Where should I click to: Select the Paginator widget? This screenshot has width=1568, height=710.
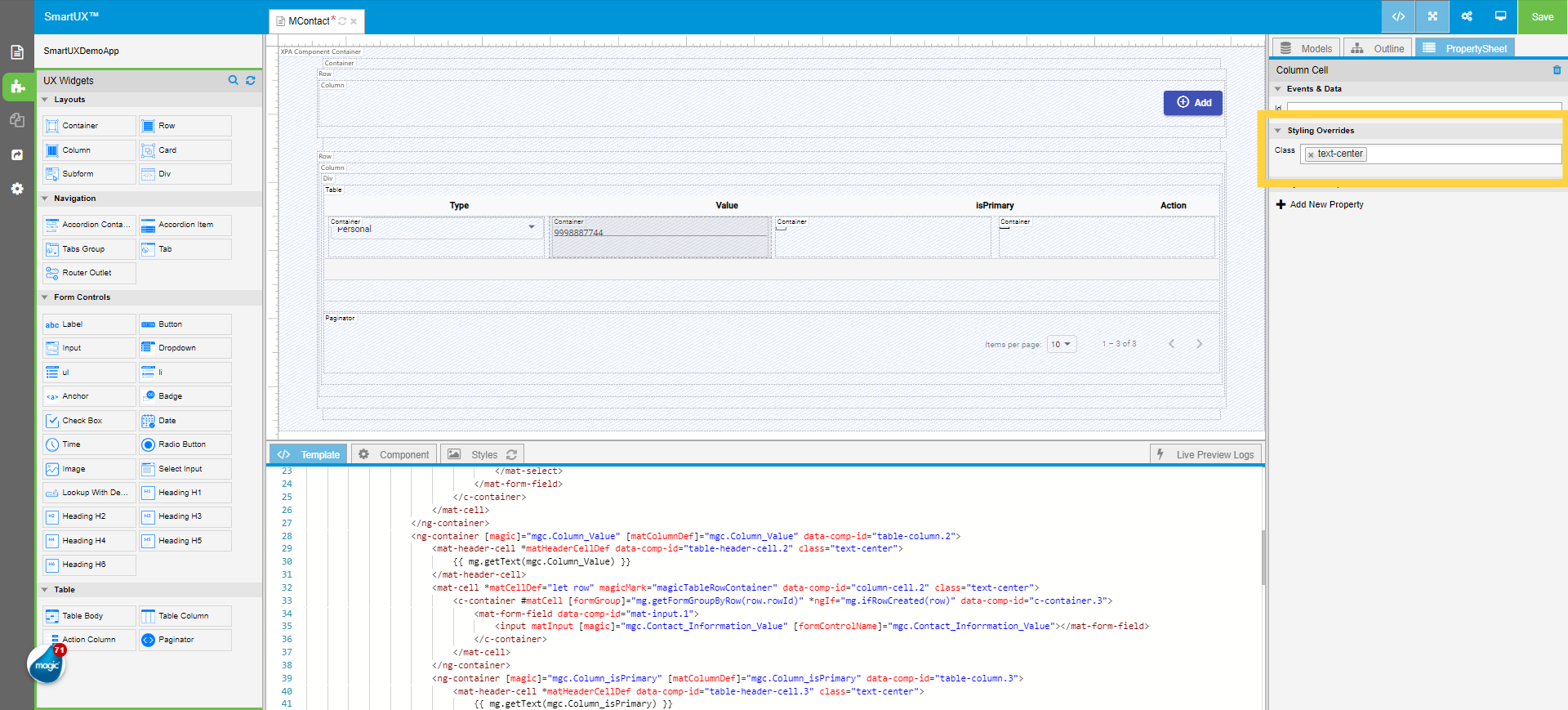(185, 640)
